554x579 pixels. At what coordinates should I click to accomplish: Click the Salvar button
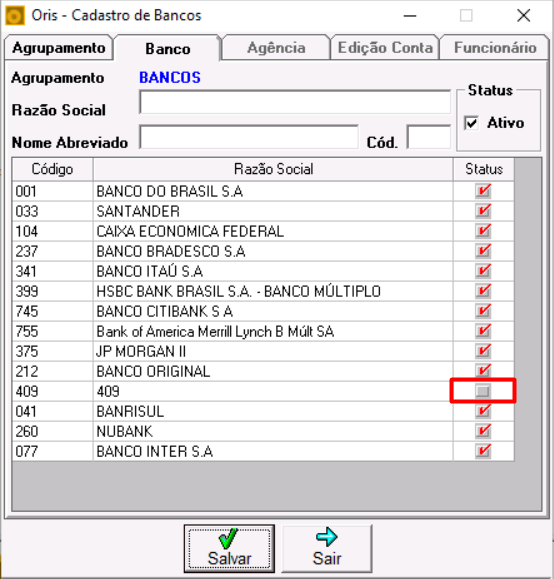pos(229,548)
